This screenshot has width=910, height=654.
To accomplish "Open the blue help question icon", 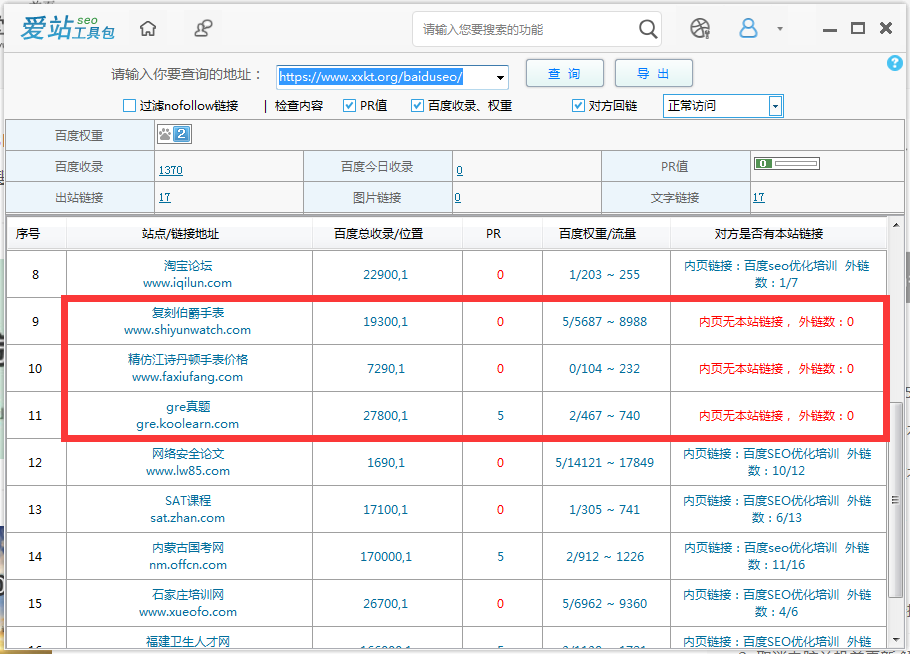I will point(894,63).
